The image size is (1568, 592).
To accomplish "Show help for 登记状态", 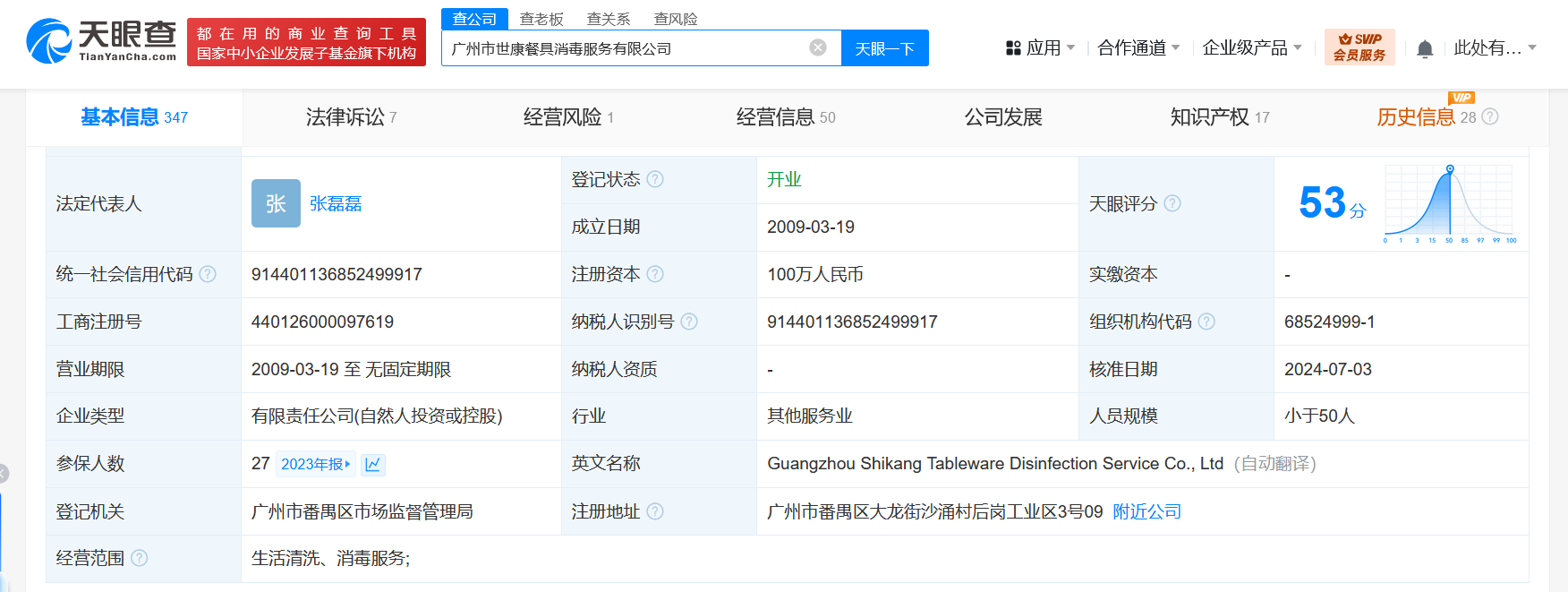I will coord(655,179).
